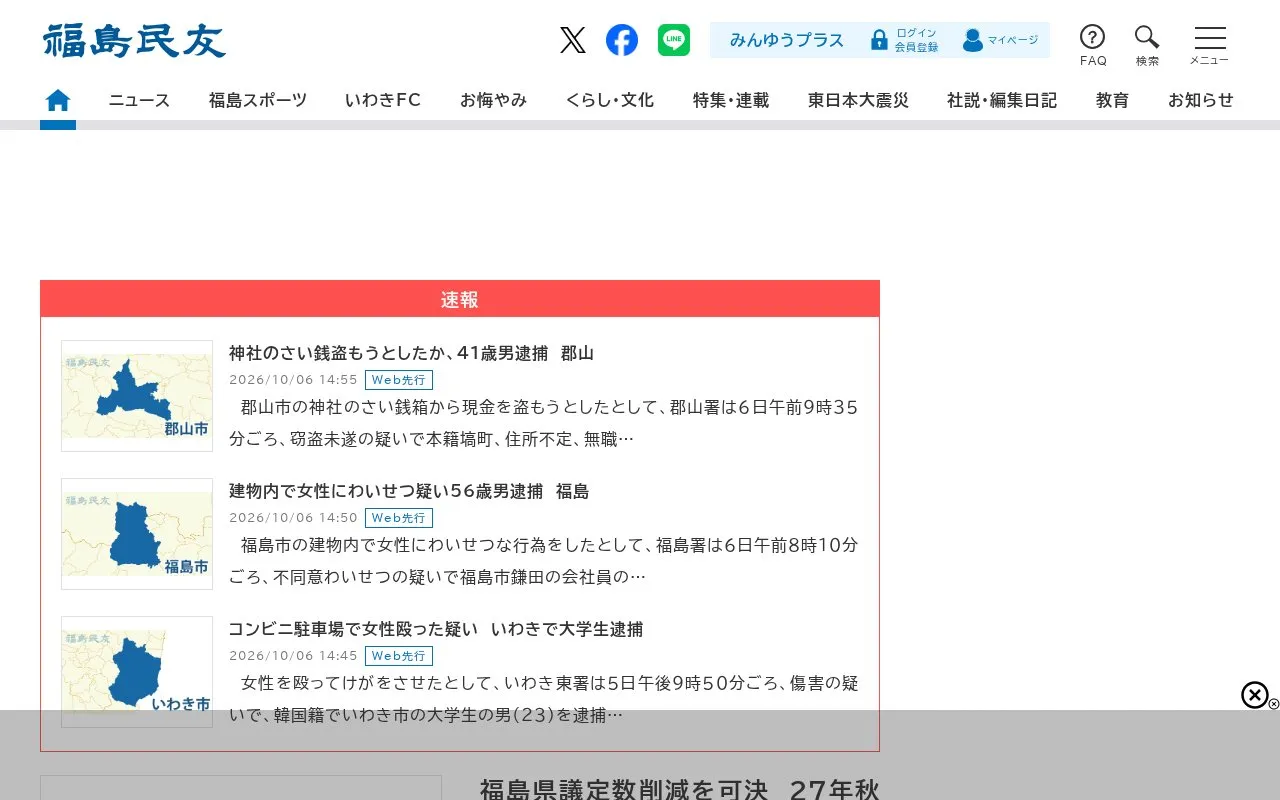Open the お悔やみ nav tab
Viewport: 1280px width, 800px height.
click(x=493, y=100)
